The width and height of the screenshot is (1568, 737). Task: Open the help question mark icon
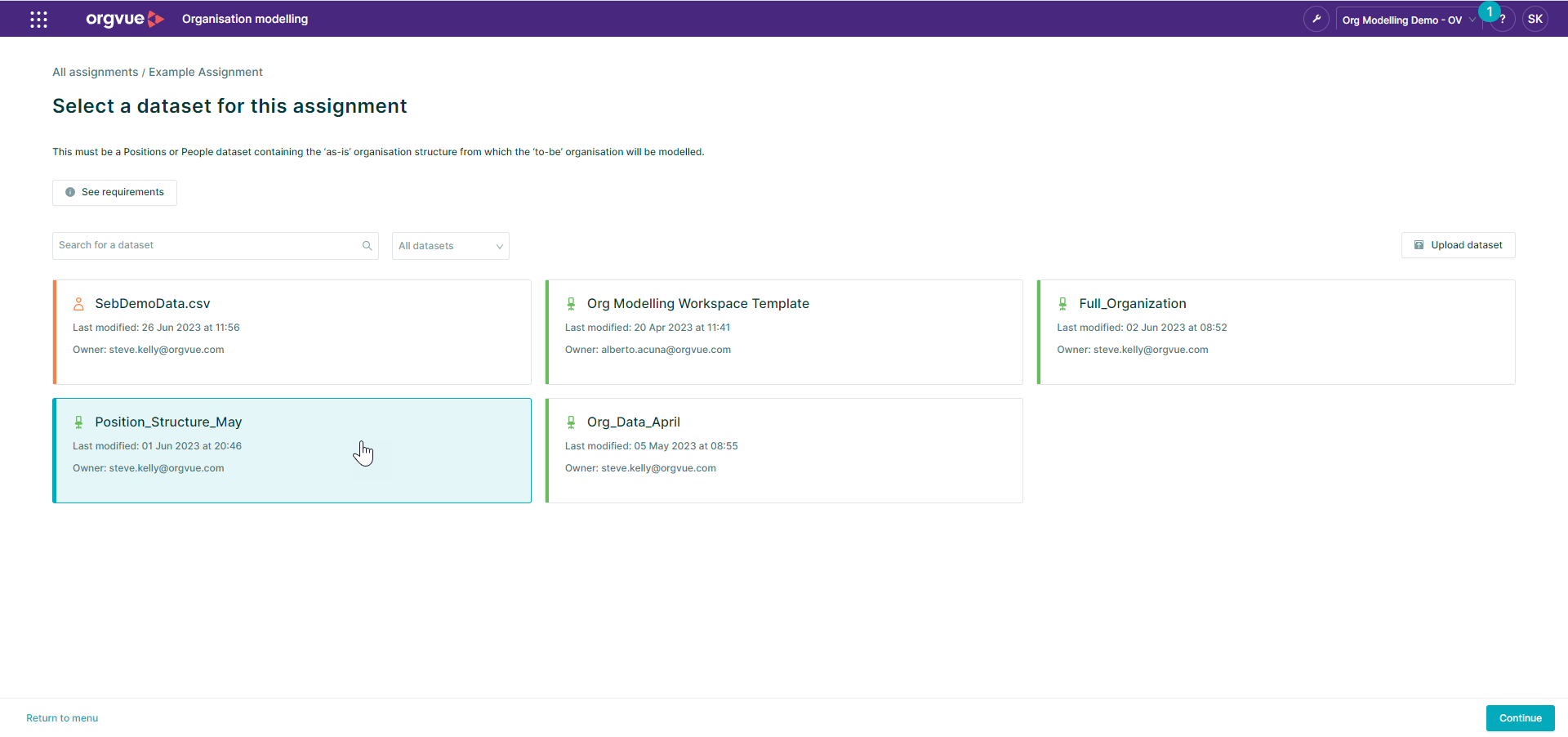[x=1503, y=19]
